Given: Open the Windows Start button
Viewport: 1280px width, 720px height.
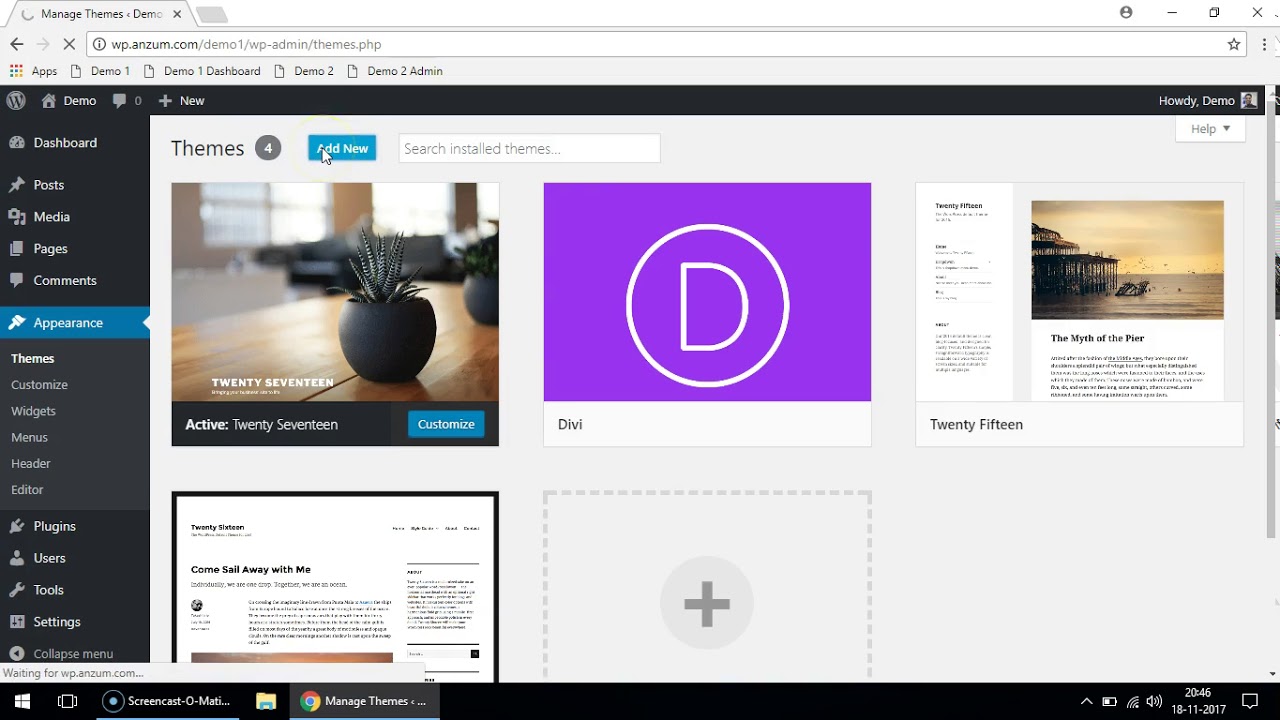Looking at the screenshot, I should 22,701.
